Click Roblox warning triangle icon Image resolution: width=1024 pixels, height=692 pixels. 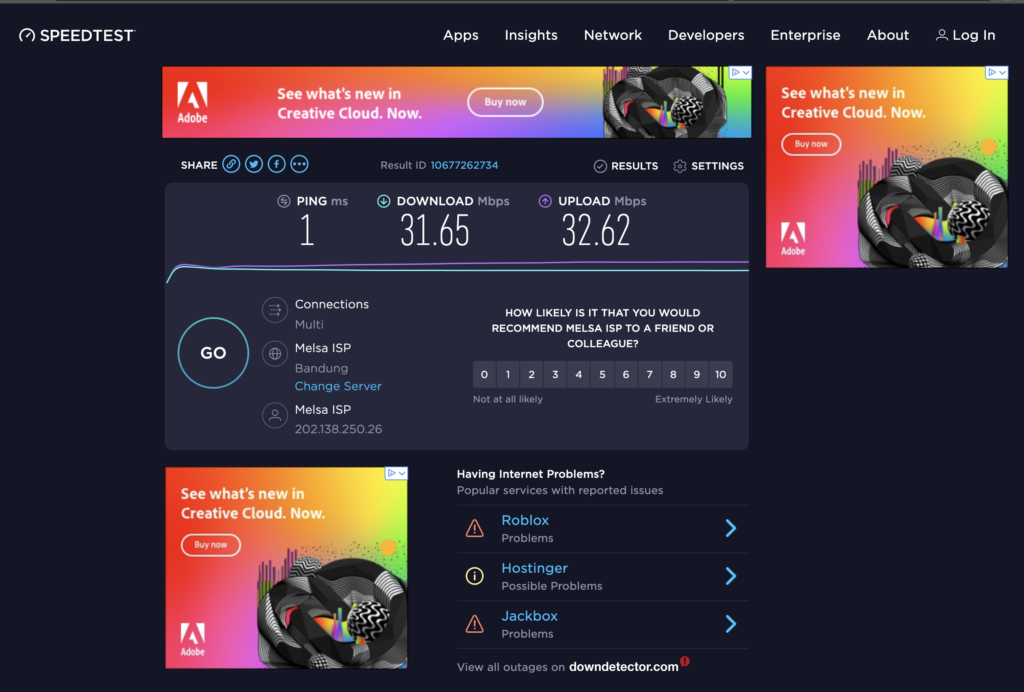475,528
